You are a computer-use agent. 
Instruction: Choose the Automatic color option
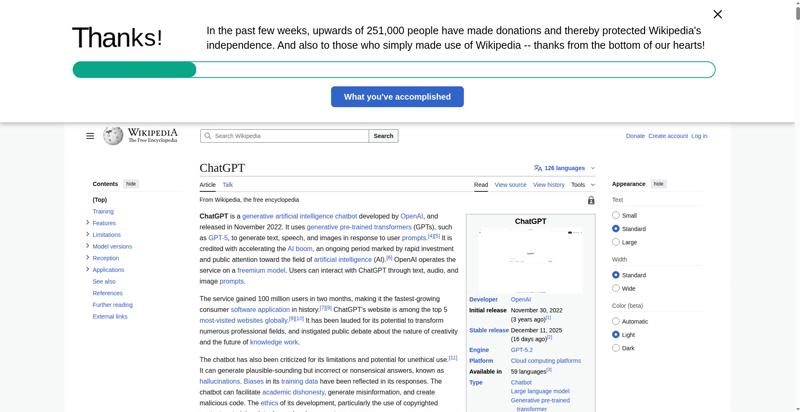point(616,321)
